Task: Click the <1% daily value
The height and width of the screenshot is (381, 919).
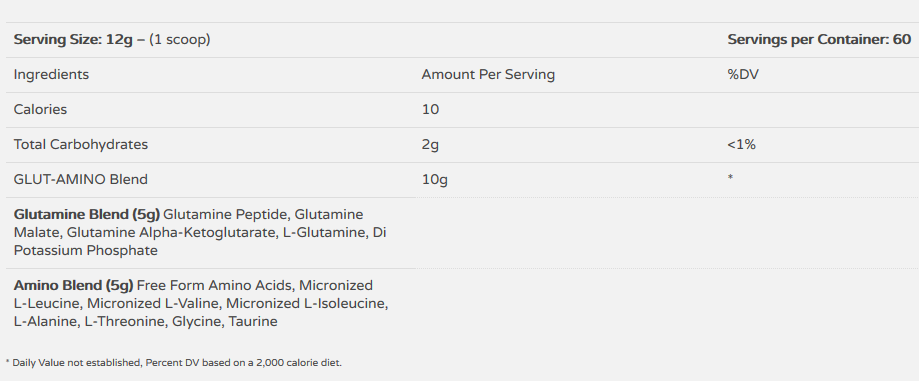Action: click(x=741, y=144)
